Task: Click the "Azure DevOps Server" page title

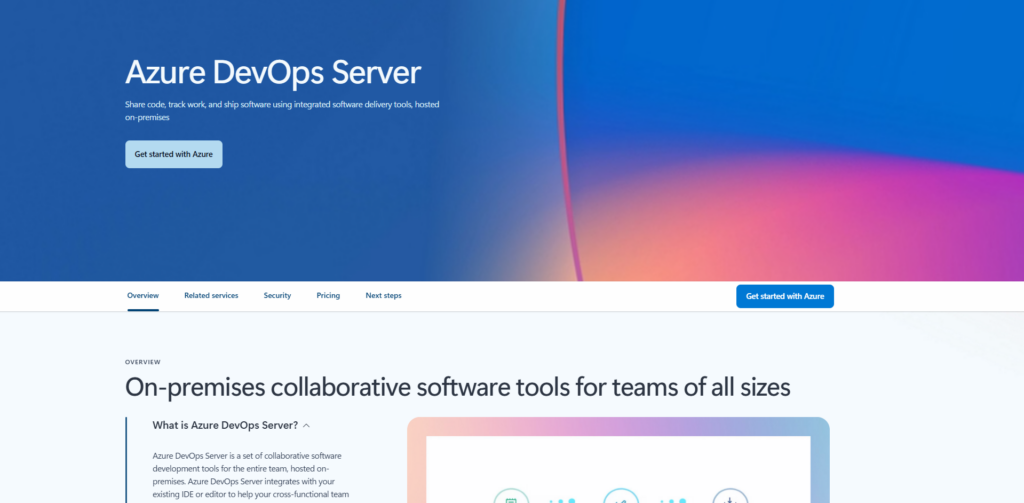Action: click(x=273, y=73)
